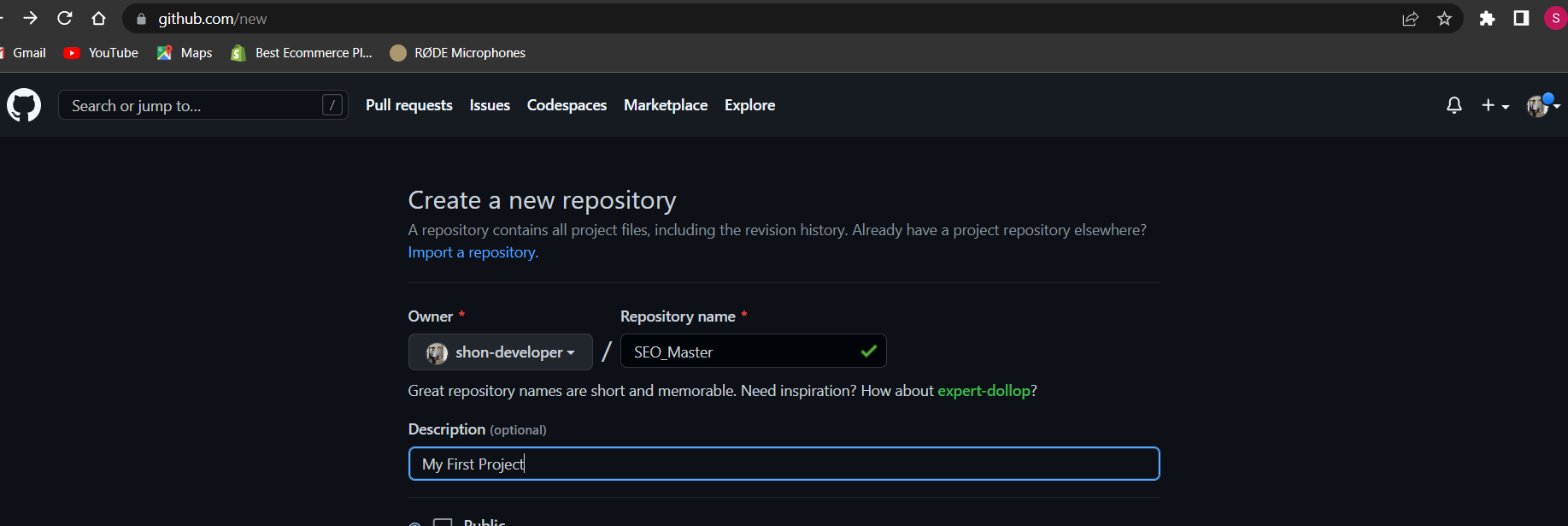1568x526 pixels.
Task: Click the GitHub Octocat logo
Action: coord(24,105)
